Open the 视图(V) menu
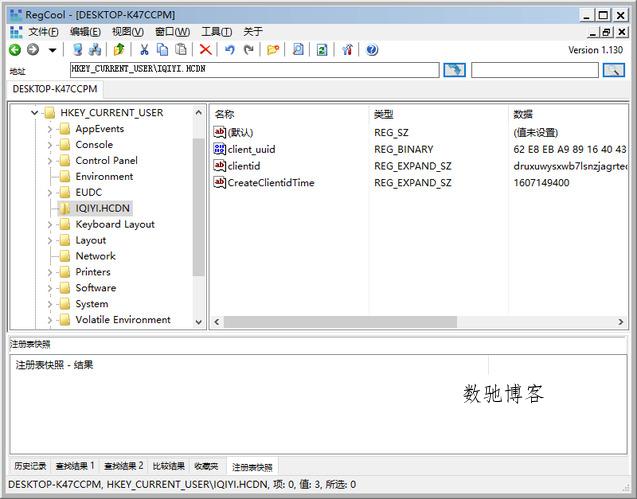The width and height of the screenshot is (637, 499). click(x=128, y=32)
